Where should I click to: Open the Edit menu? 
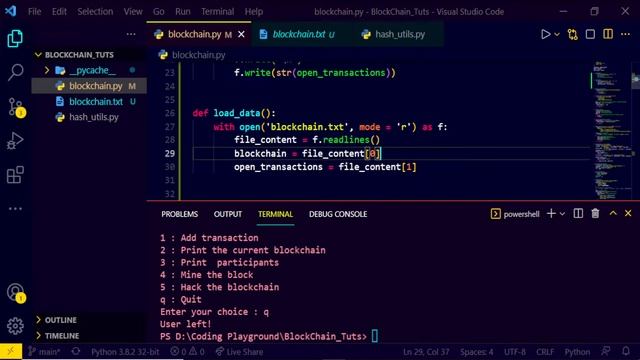[59, 11]
